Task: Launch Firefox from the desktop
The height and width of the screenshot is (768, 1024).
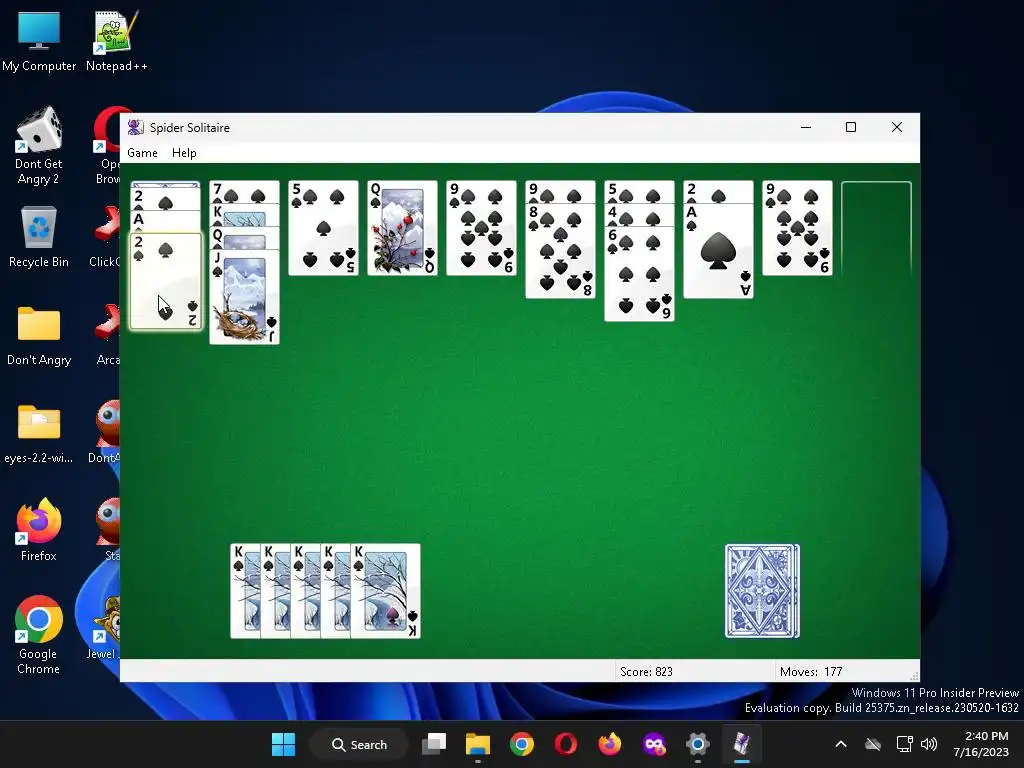Action: click(x=39, y=530)
